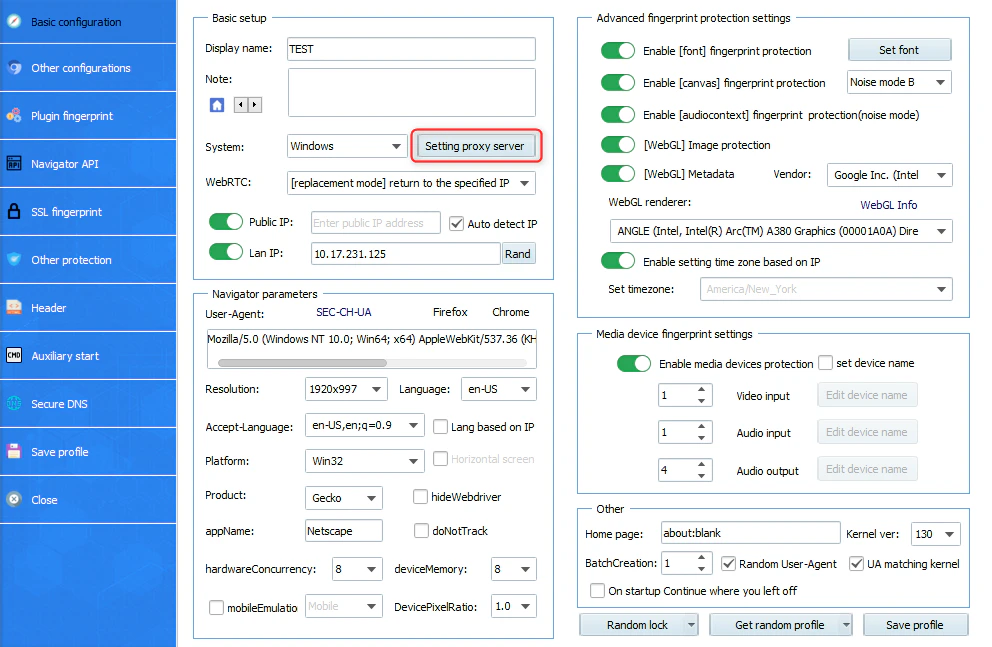Open the System dropdown showing Windows
The image size is (992, 647).
click(x=347, y=146)
